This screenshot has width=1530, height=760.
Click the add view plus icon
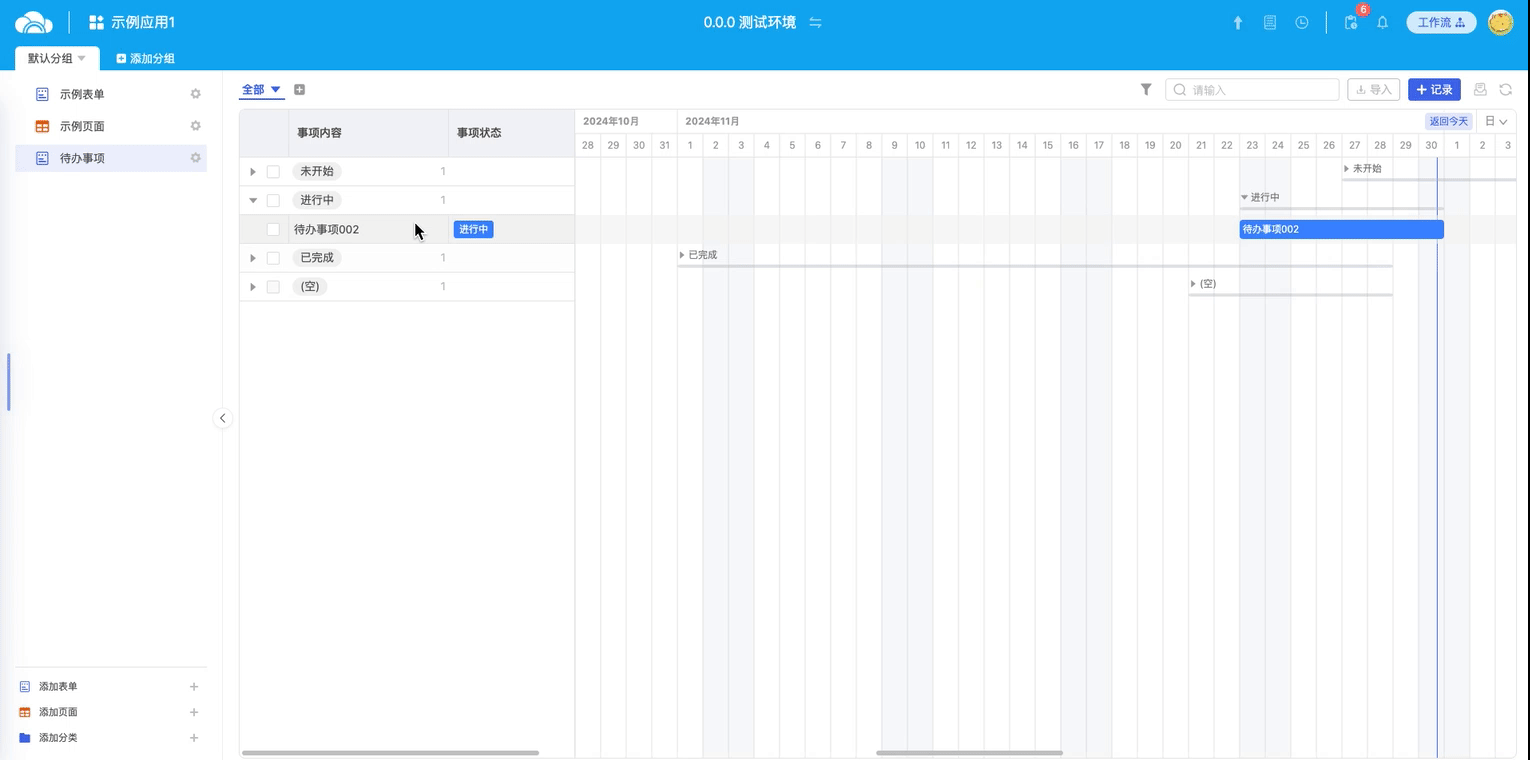click(x=299, y=90)
